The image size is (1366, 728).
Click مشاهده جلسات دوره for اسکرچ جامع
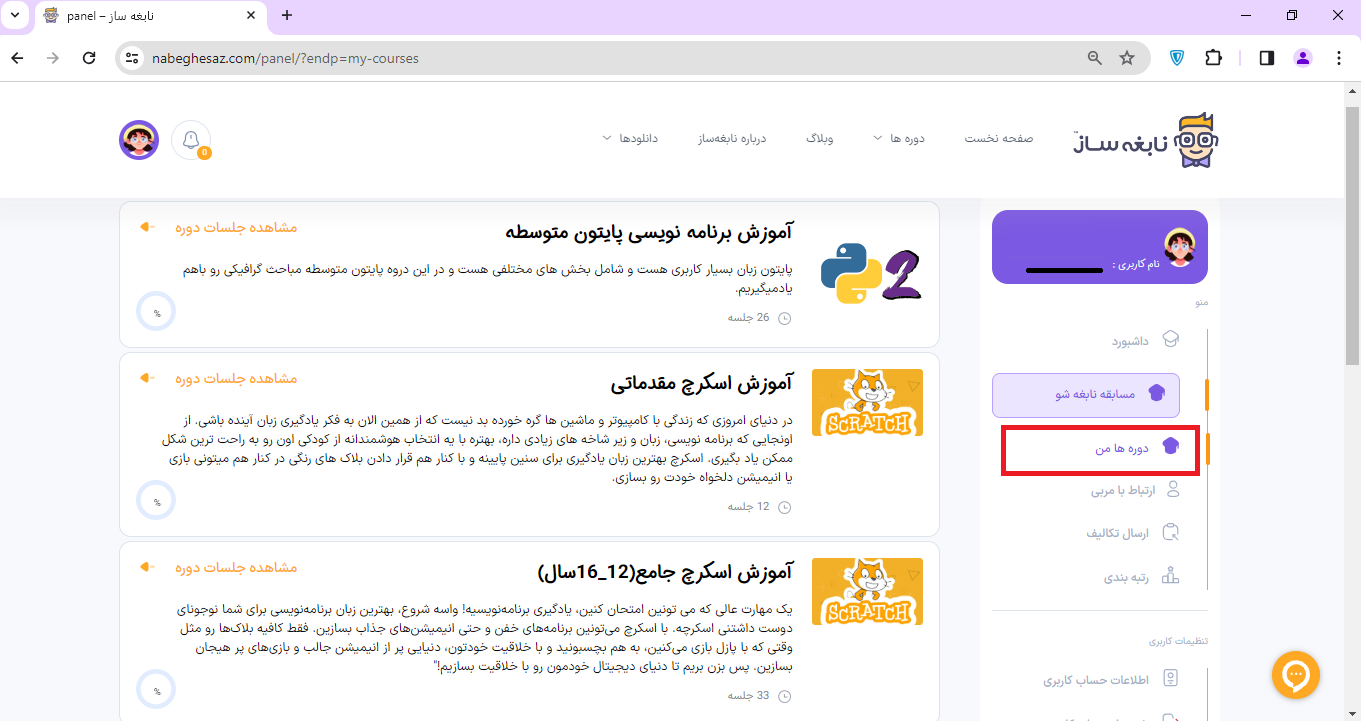tap(236, 567)
